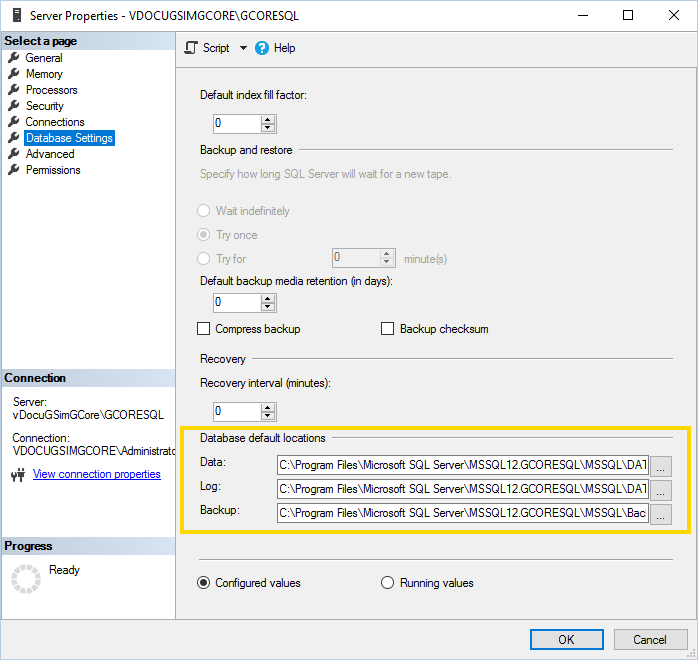The image size is (698, 660).
Task: Increase the default index fill factor
Action: pyautogui.click(x=268, y=120)
